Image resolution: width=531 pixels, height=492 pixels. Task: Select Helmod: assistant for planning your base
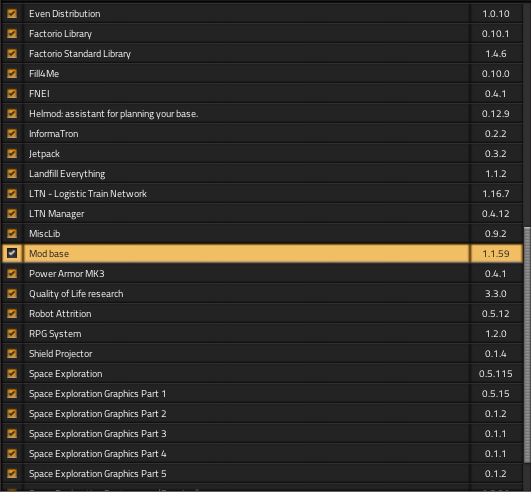[114, 113]
